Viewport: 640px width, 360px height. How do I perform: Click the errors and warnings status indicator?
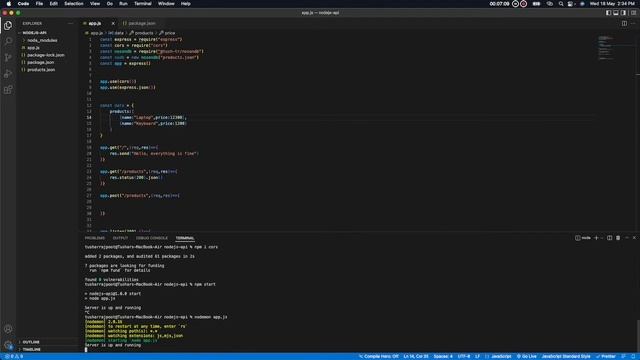[14, 356]
